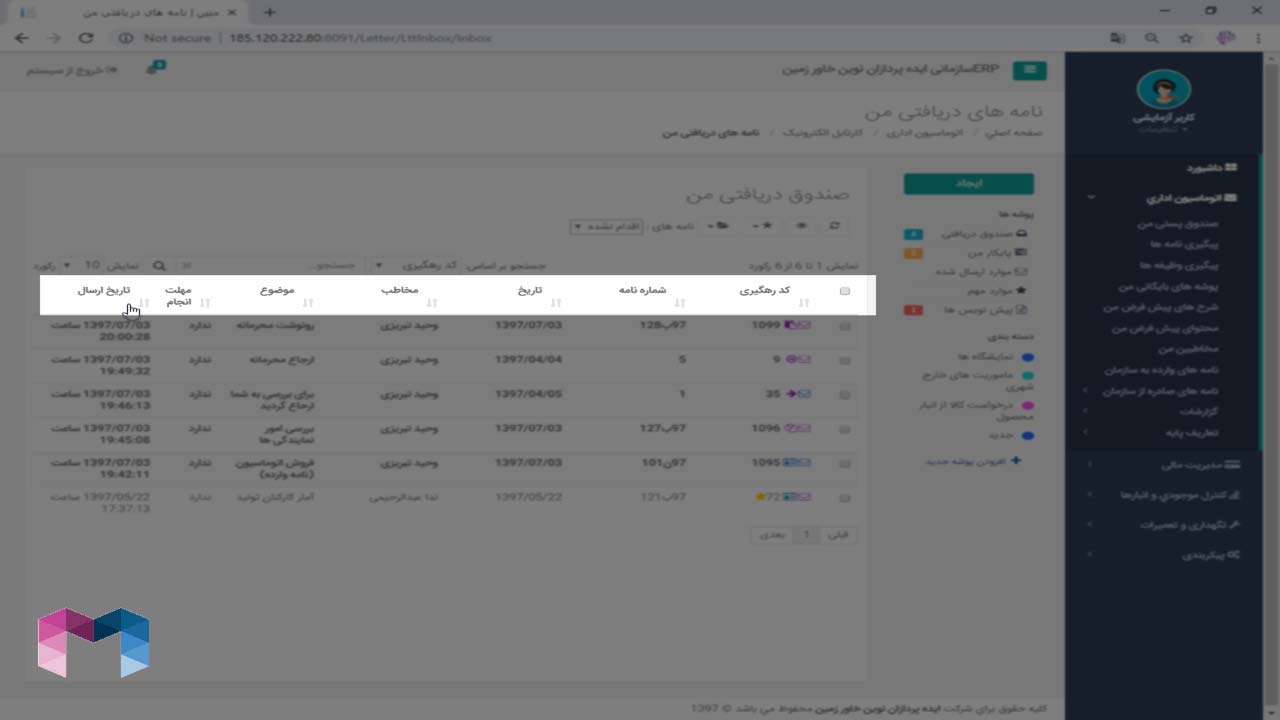Open the notifications bell icon
Viewport: 1280px width, 720px height.
pyautogui.click(x=155, y=69)
